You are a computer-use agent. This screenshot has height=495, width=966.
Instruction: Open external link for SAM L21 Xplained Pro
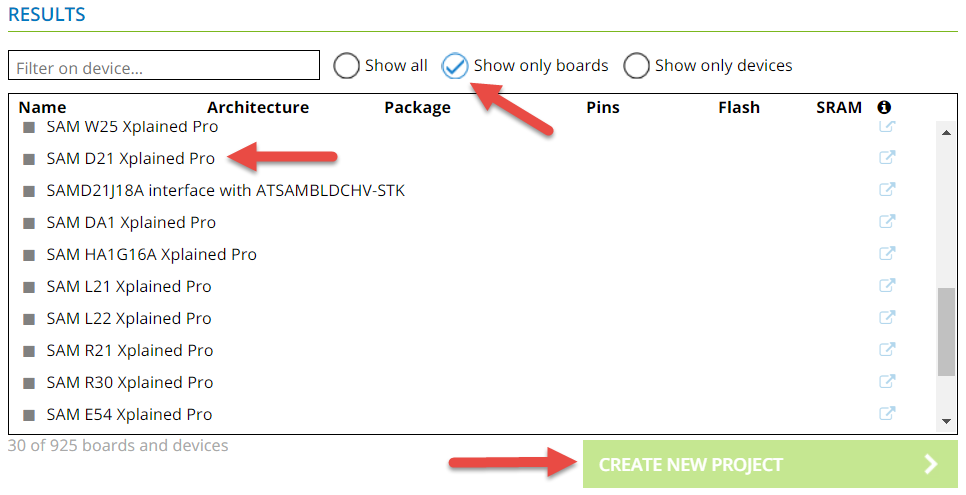[x=886, y=285]
